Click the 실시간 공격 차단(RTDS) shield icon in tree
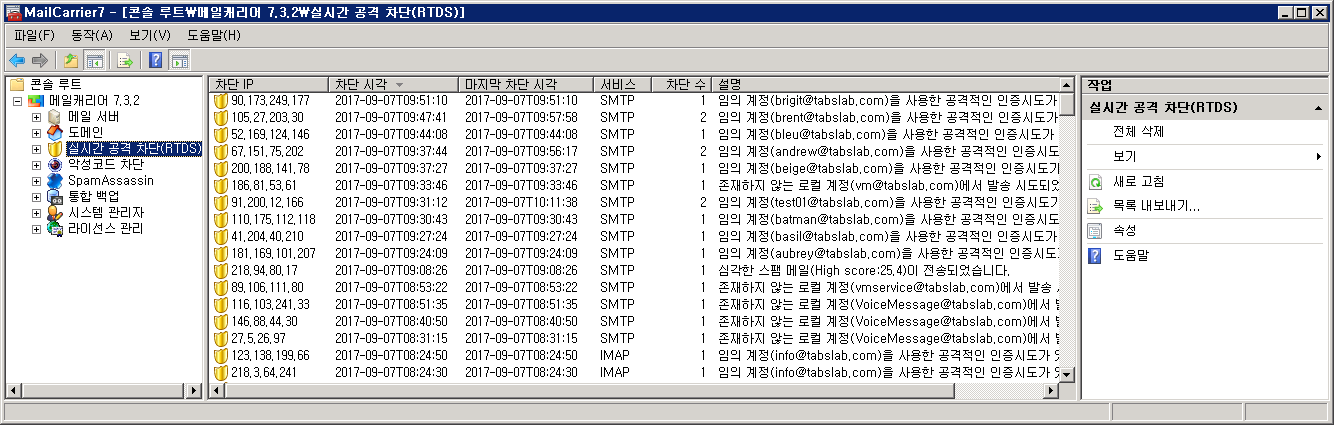The width and height of the screenshot is (1334, 425). [x=55, y=149]
